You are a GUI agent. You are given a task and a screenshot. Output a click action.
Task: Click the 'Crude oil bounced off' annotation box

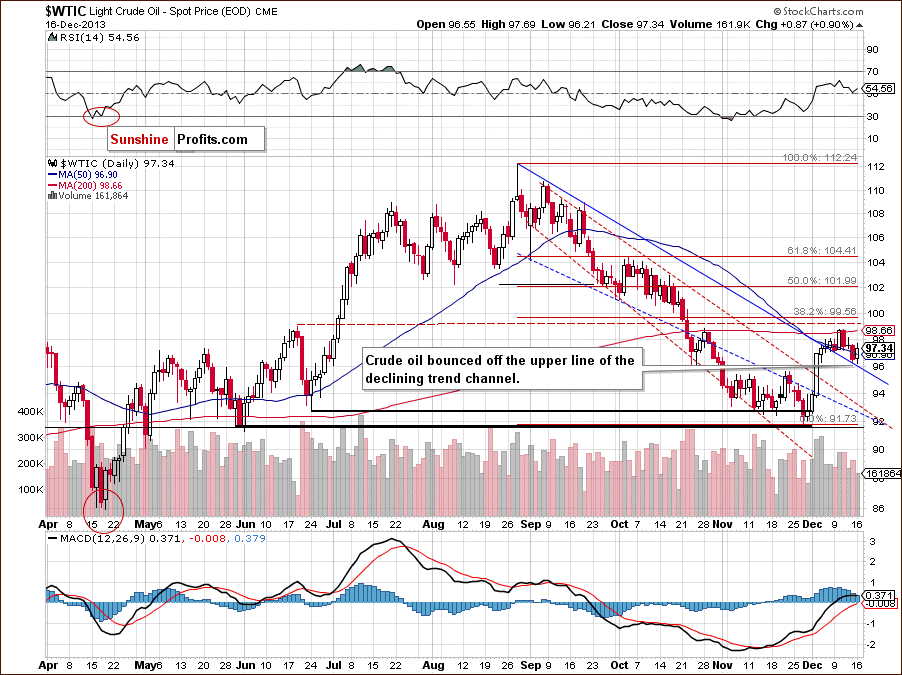click(500, 369)
